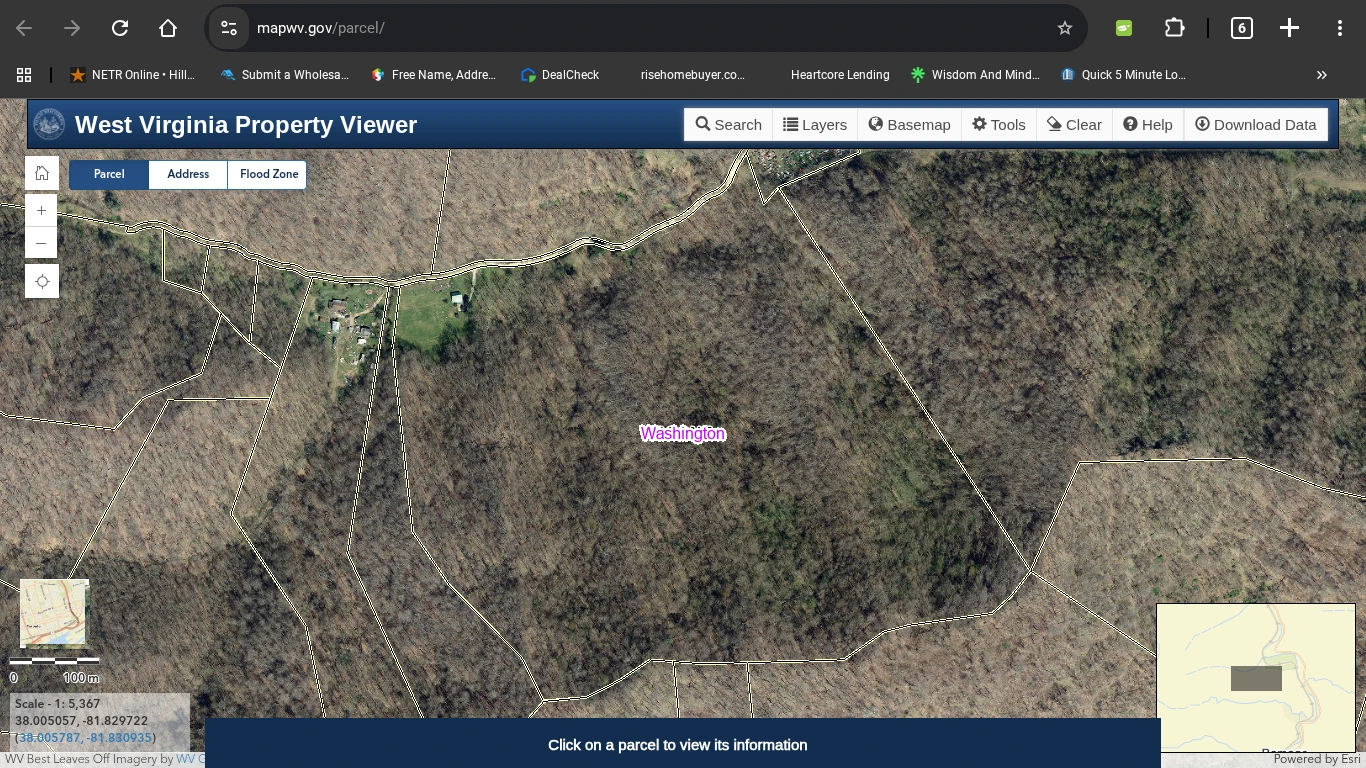
Task: Open the DealCheck bookmark
Action: coord(559,74)
